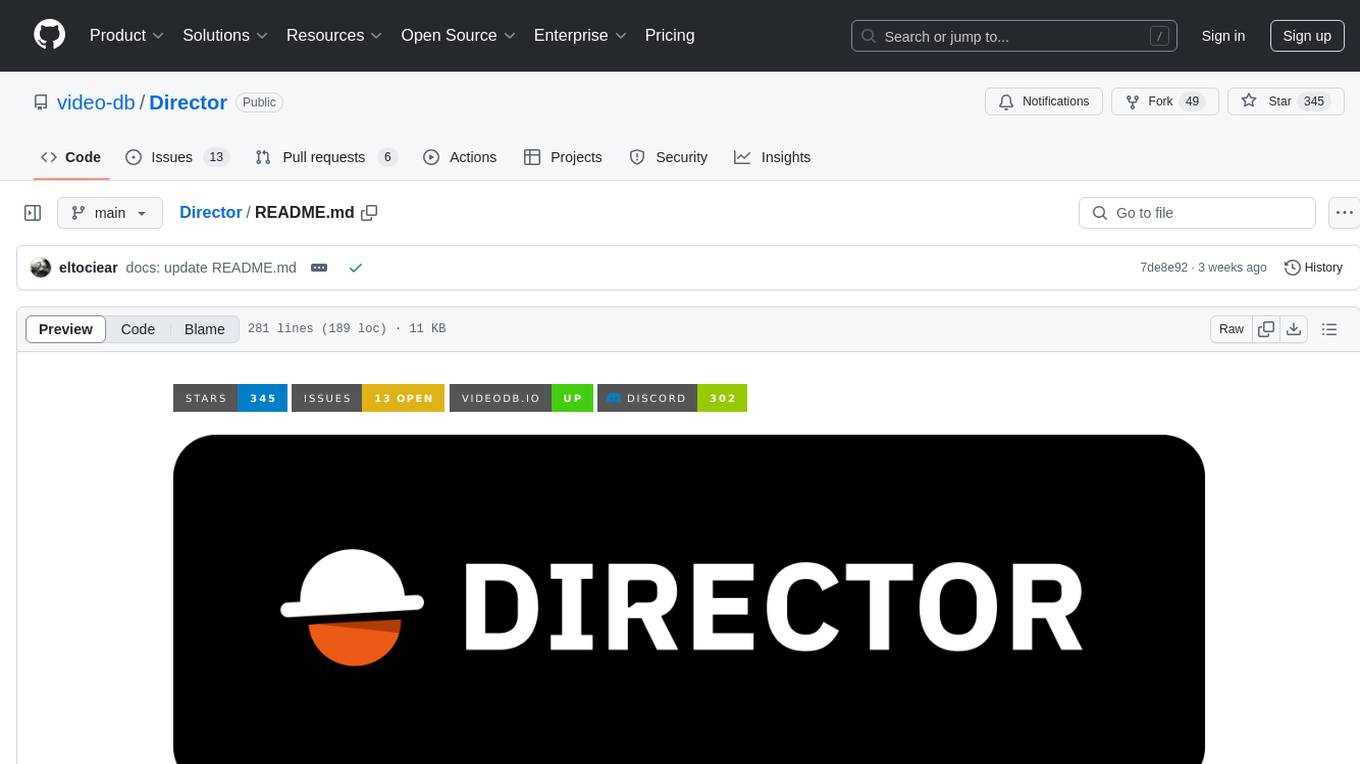Open the Director banner image
This screenshot has width=1360, height=764.
(x=689, y=600)
